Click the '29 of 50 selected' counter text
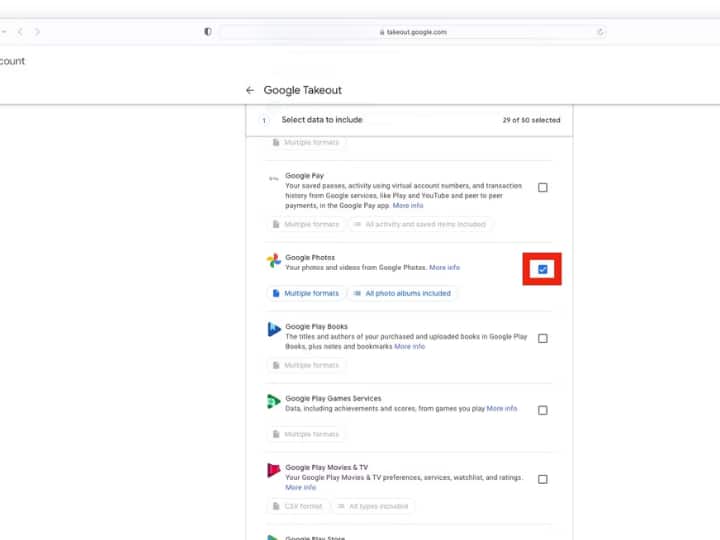The width and height of the screenshot is (720, 540). click(x=531, y=120)
